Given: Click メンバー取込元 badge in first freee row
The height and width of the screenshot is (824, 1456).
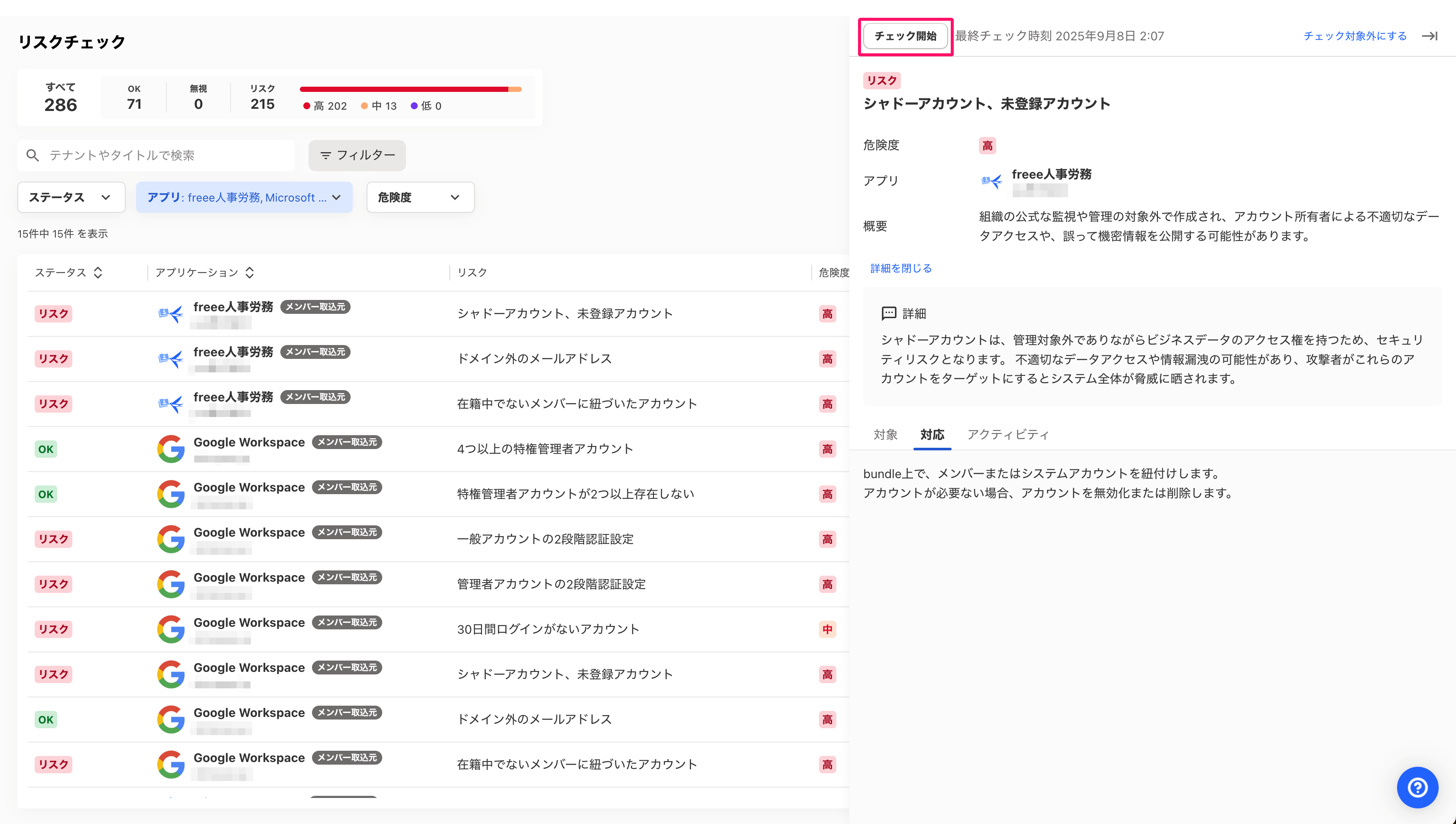Looking at the screenshot, I should [315, 307].
